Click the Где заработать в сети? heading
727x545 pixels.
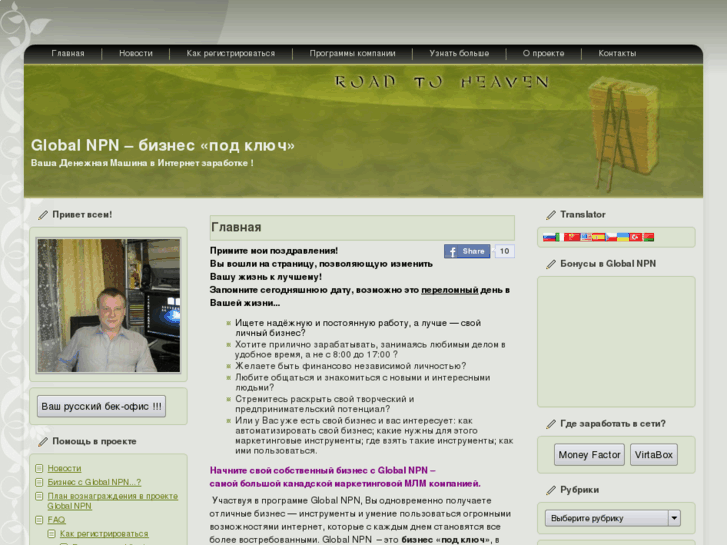coord(613,423)
